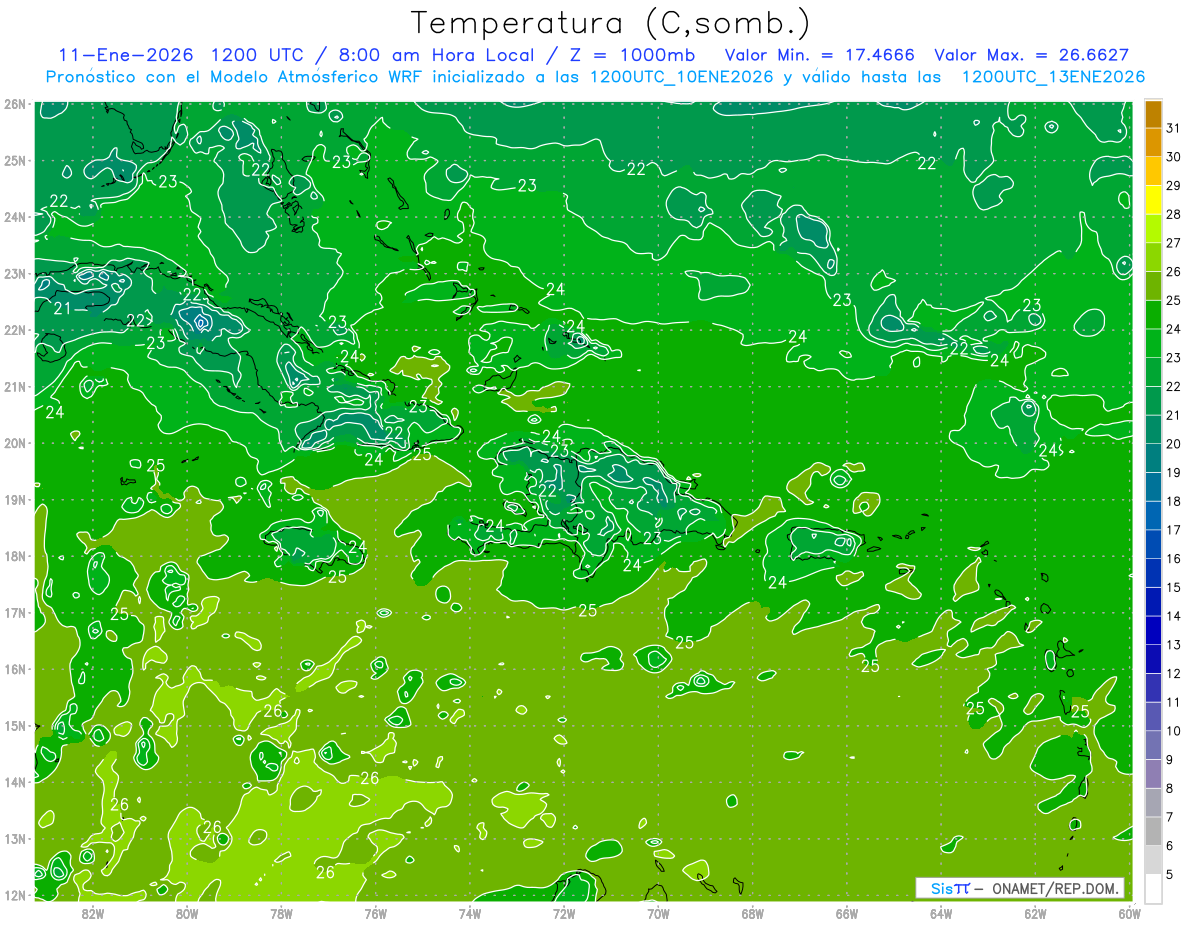The height and width of the screenshot is (927, 1200).
Task: Click the legend swatch between 6 and 7
Action: (1153, 832)
